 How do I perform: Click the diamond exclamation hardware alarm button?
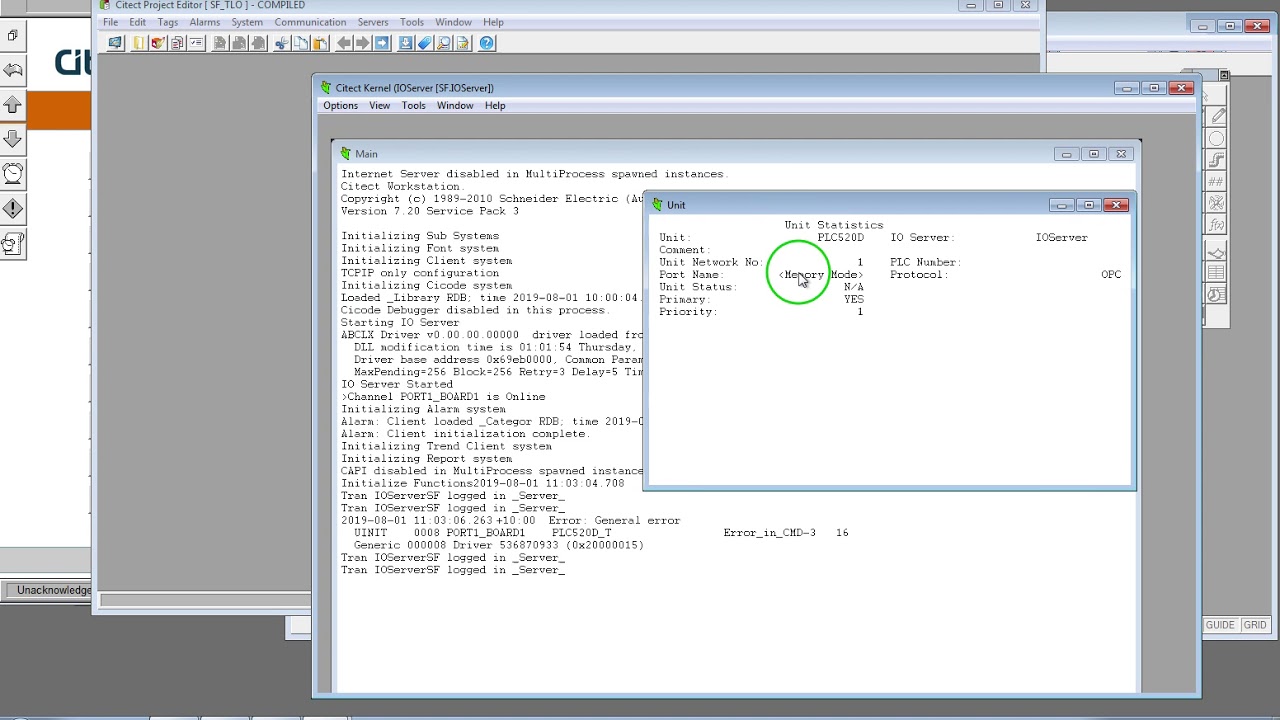[13, 209]
